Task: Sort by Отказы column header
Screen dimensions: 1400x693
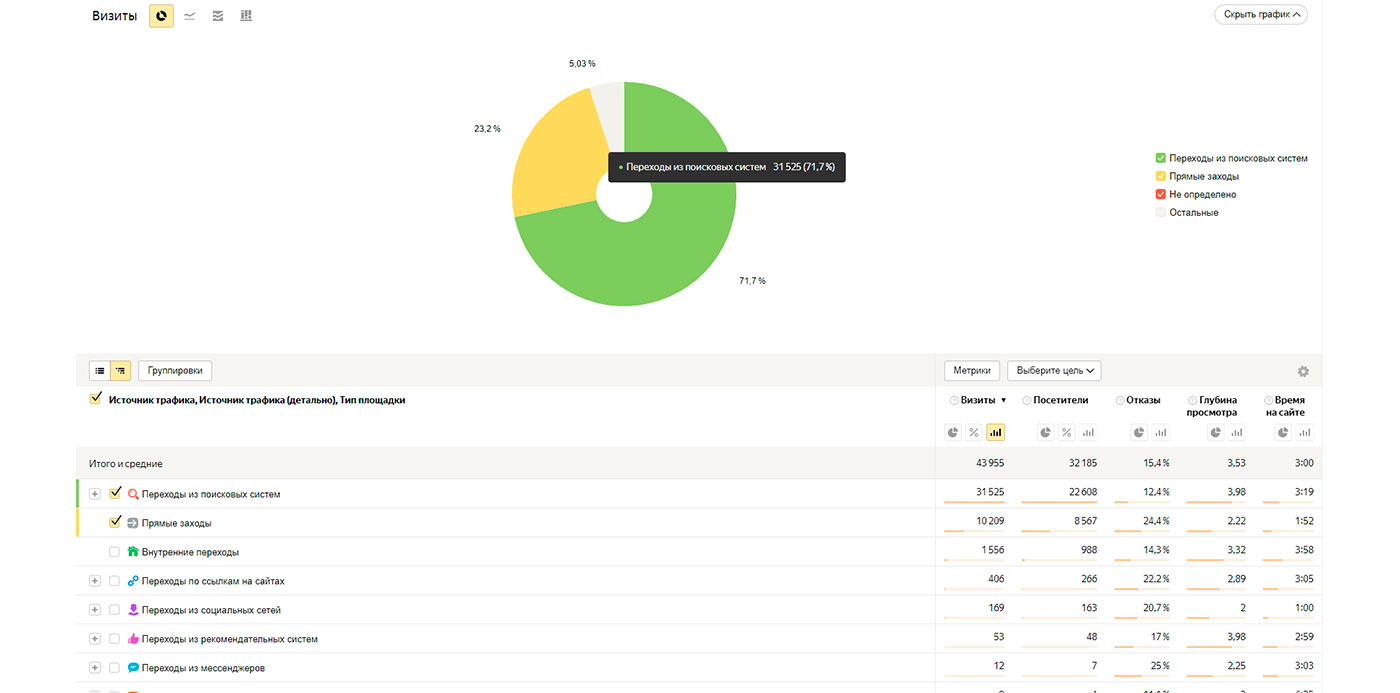Action: (x=1143, y=400)
